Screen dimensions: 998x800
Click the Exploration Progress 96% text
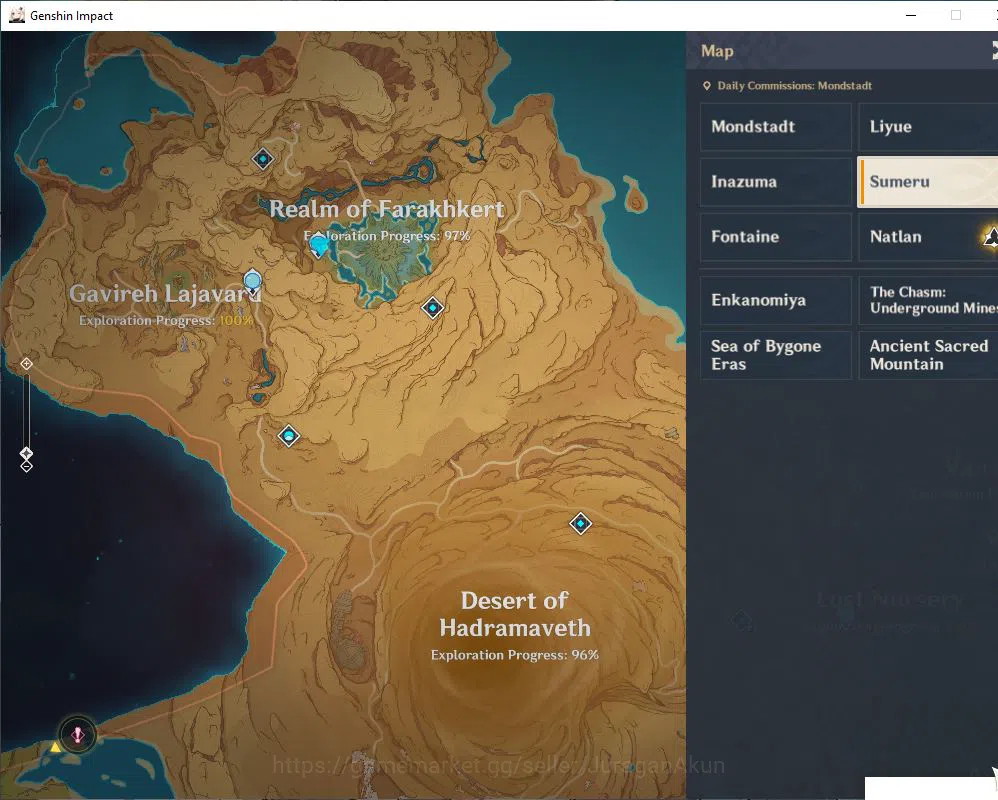tap(515, 655)
